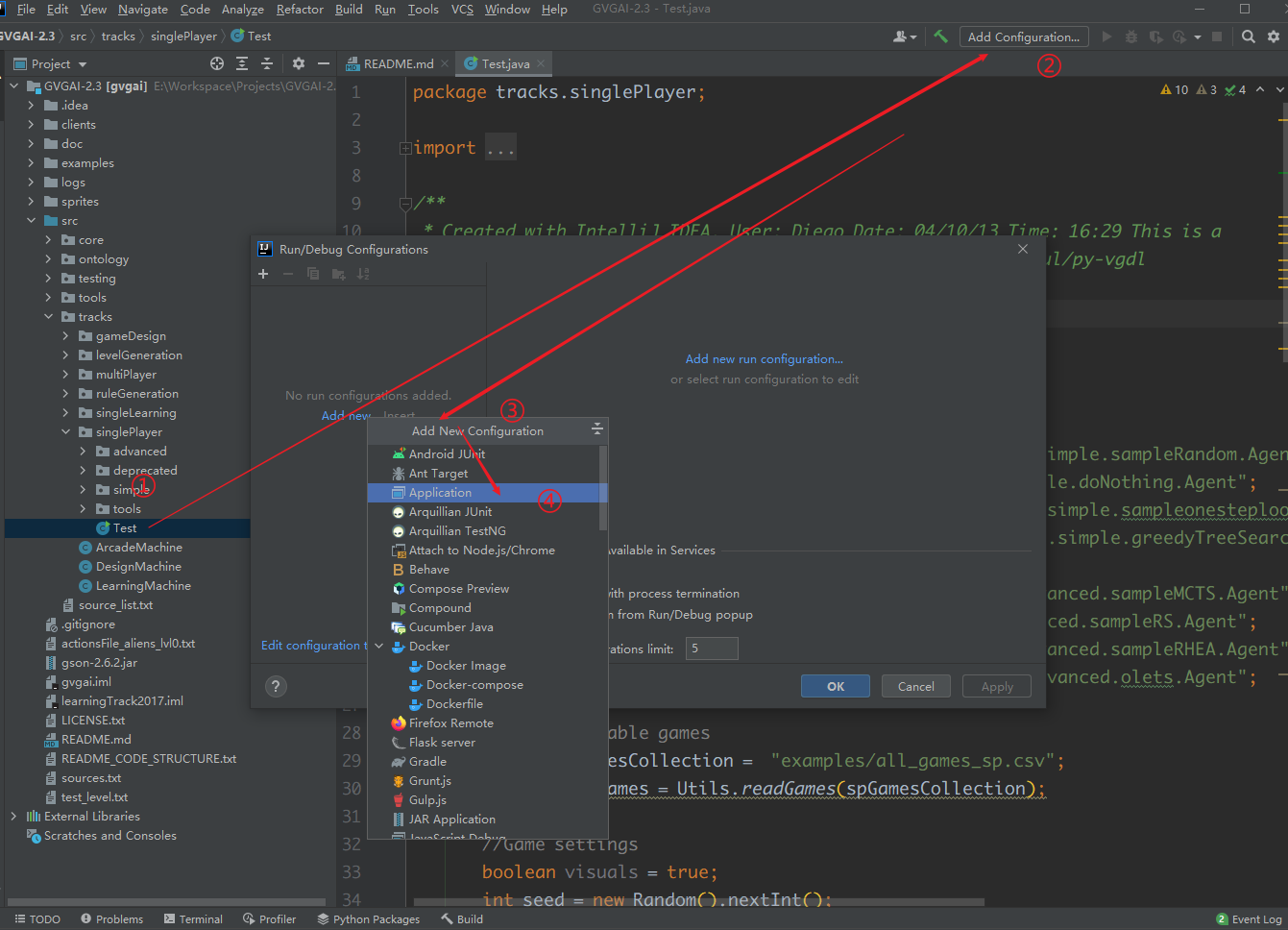Click the configurations limit input field
1288x930 pixels.
pyautogui.click(x=711, y=649)
